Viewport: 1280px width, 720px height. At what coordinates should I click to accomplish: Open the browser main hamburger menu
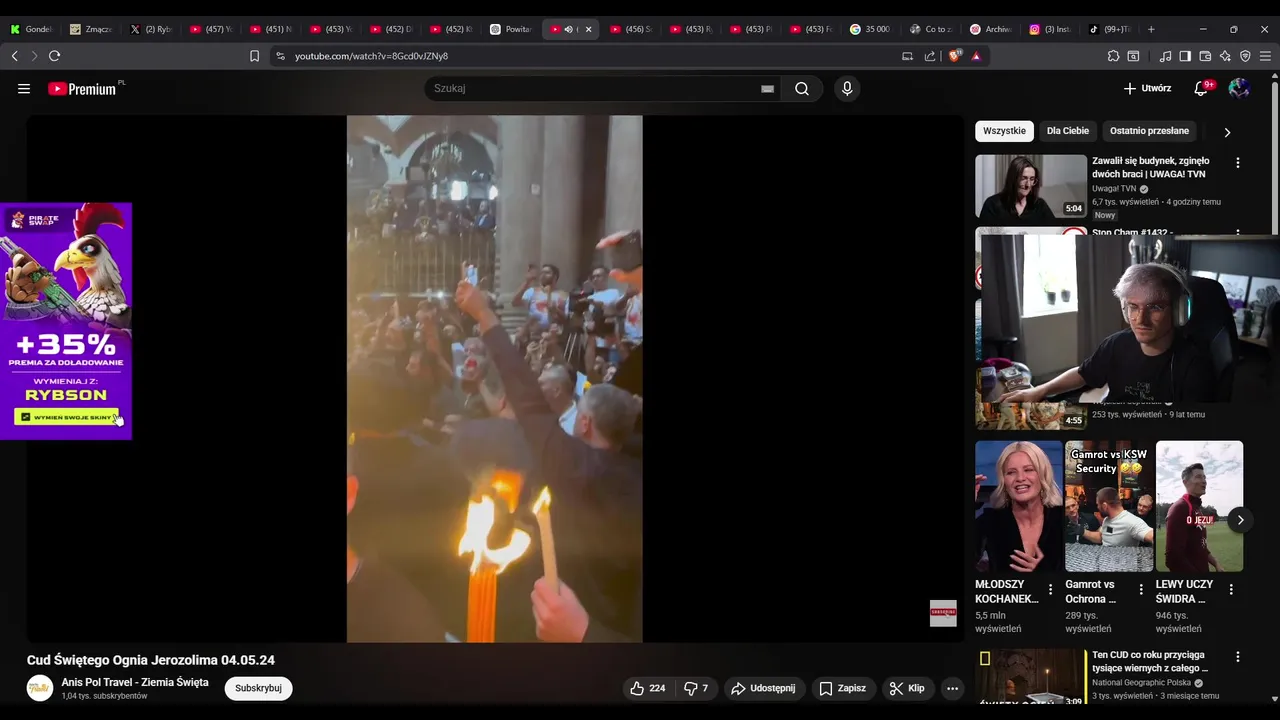coord(1265,56)
